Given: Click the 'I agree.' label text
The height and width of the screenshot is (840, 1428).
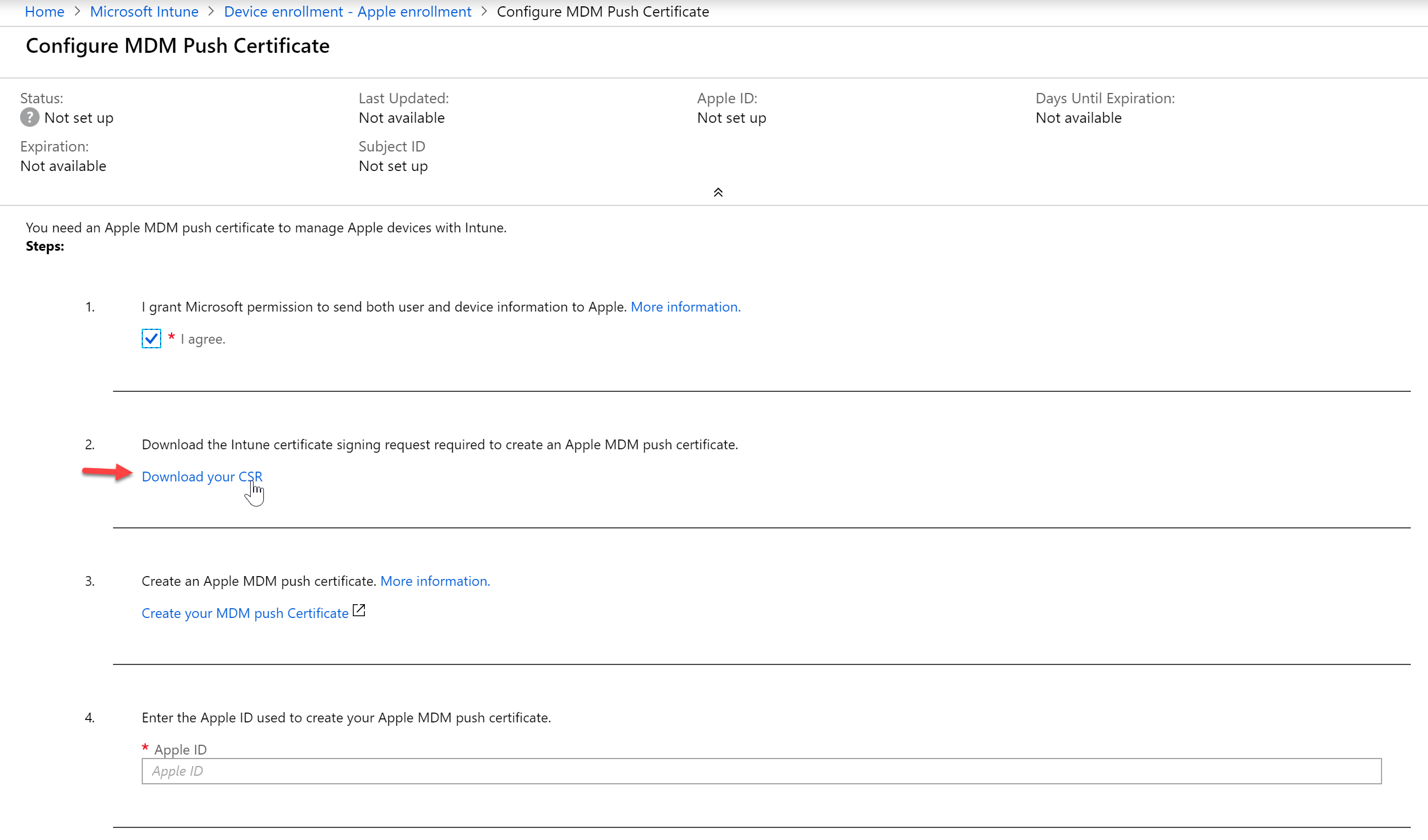Looking at the screenshot, I should [x=203, y=339].
